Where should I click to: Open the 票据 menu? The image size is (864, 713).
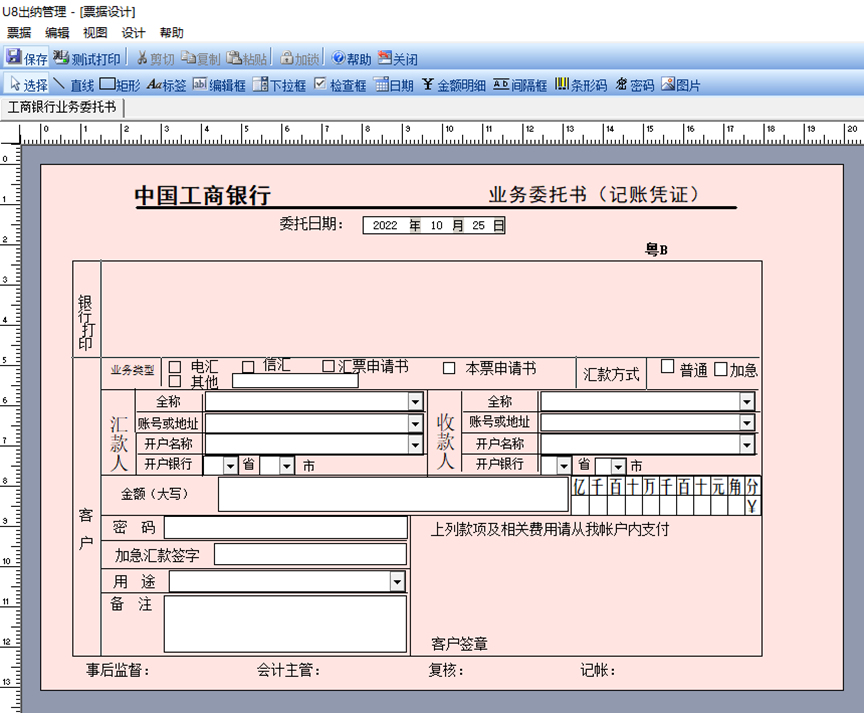pos(19,33)
